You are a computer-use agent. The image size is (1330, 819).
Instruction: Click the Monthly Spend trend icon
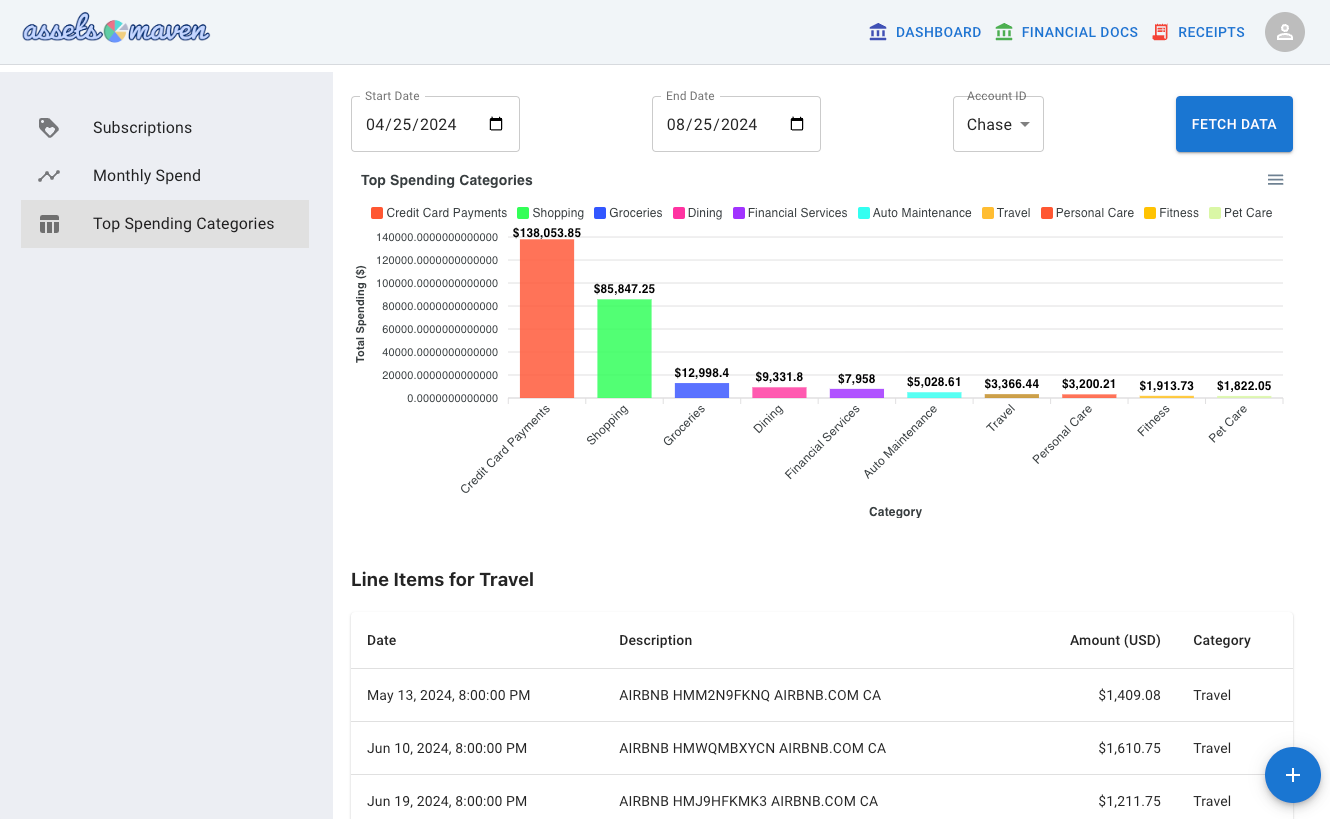click(49, 176)
